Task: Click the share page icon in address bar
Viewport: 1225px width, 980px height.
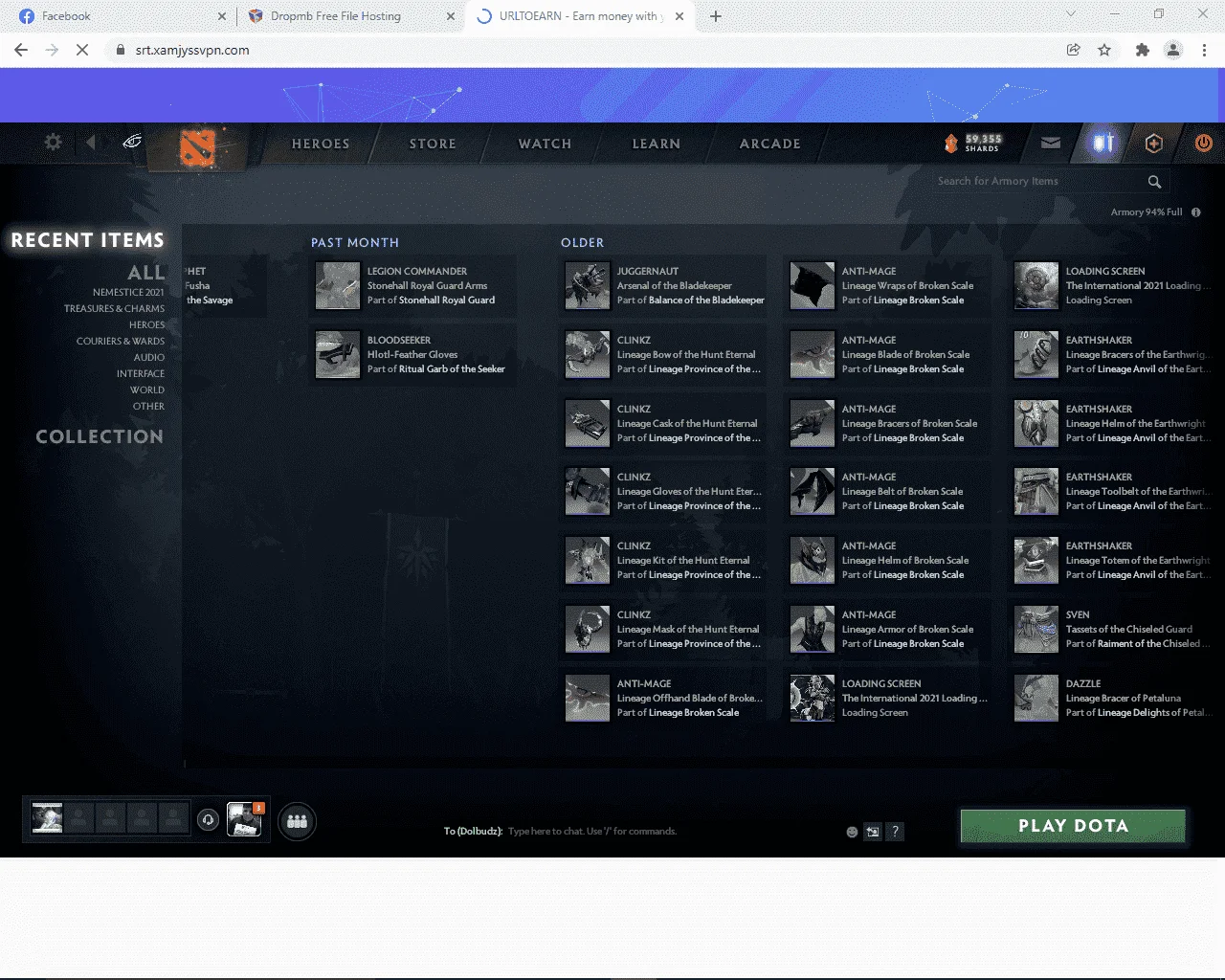Action: click(1073, 50)
